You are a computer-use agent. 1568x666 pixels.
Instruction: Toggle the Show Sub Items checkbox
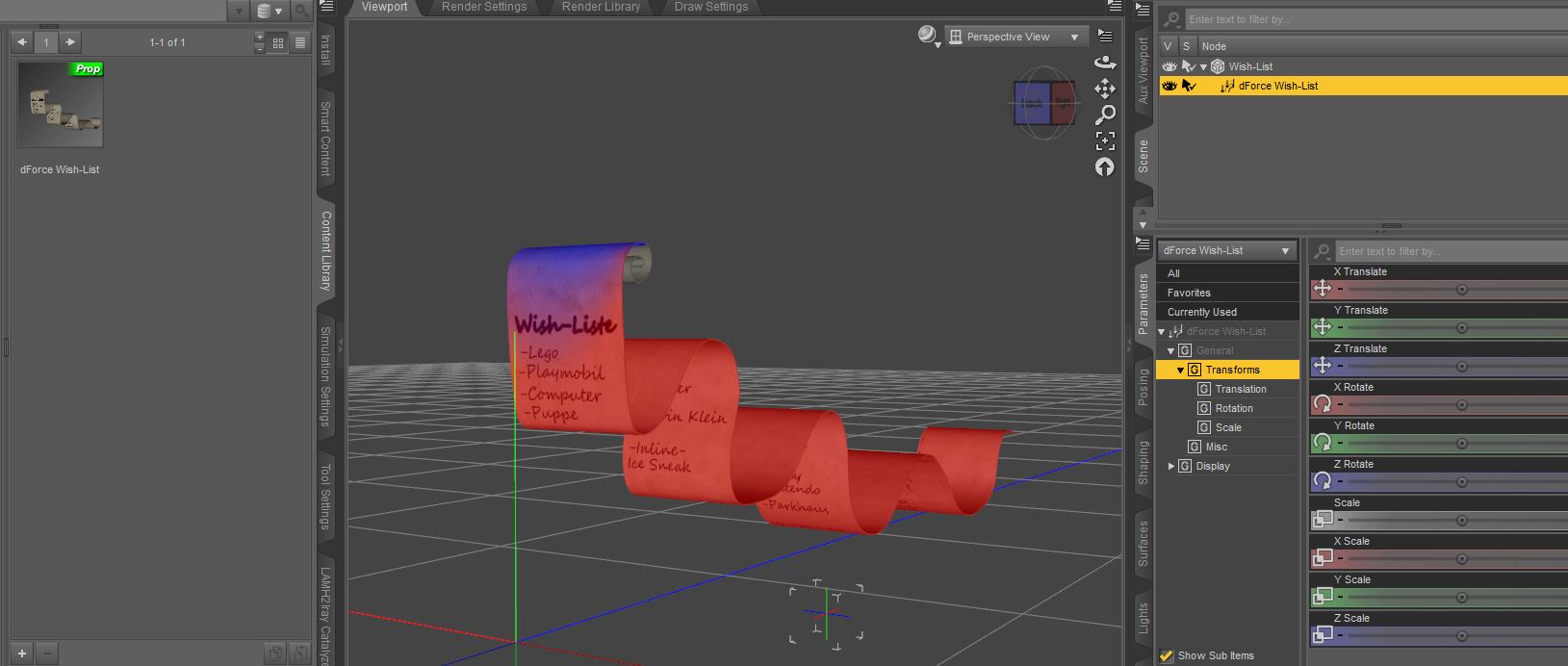pos(1167,655)
